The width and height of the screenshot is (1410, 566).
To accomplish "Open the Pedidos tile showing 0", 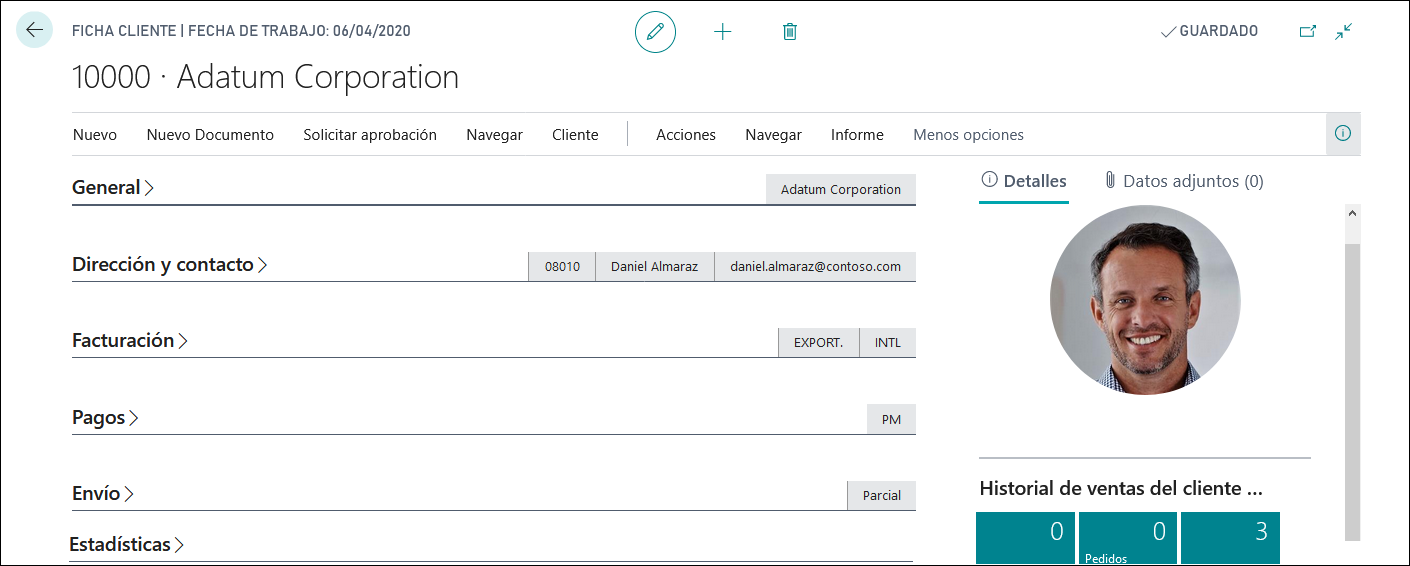I will (x=1128, y=538).
